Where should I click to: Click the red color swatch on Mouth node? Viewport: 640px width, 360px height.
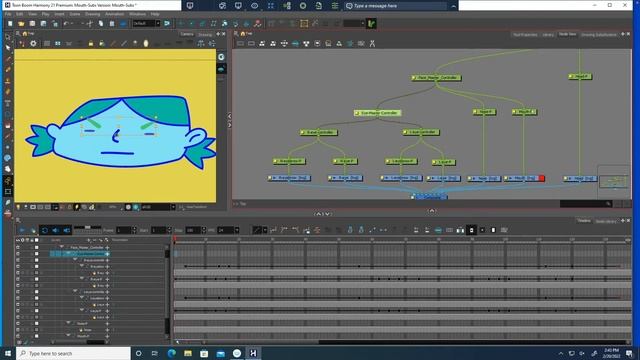542,178
